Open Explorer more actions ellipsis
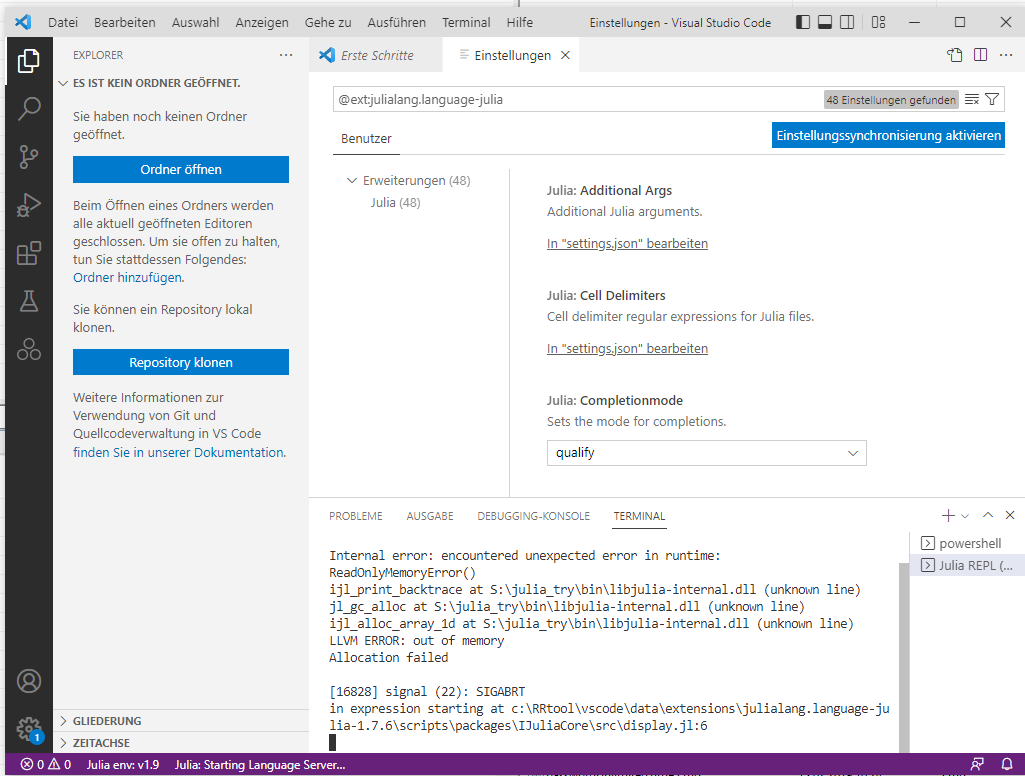1025x776 pixels. [x=286, y=55]
